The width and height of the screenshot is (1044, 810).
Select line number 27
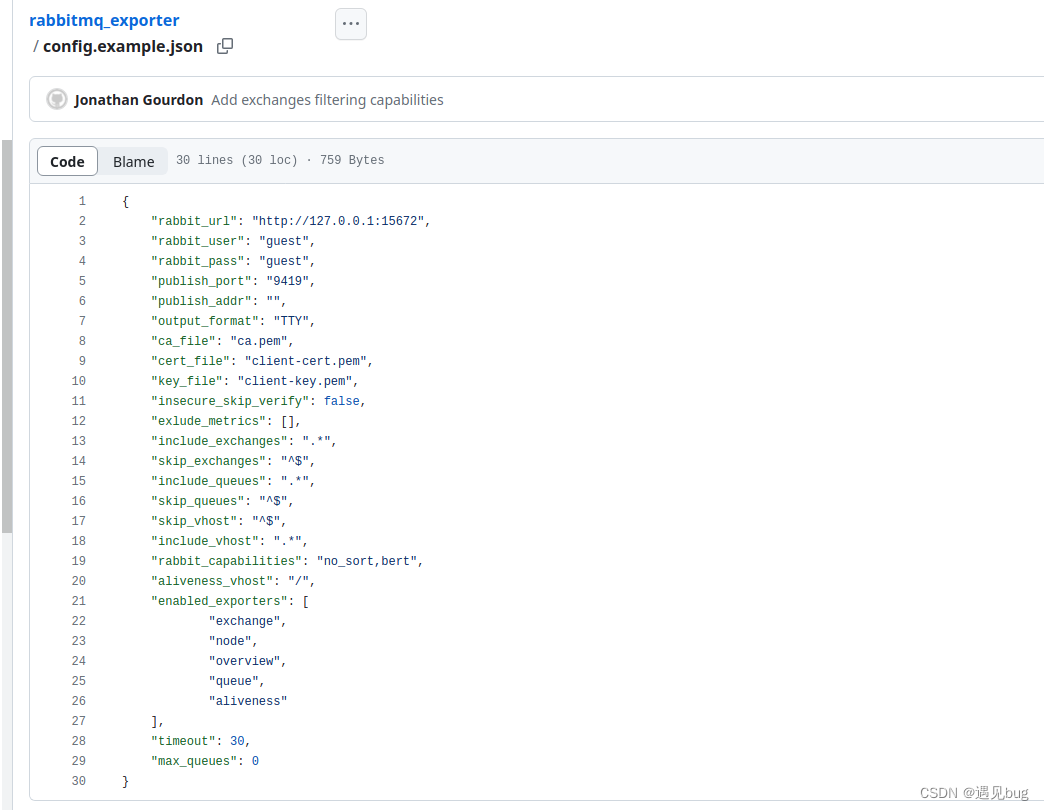[79, 721]
